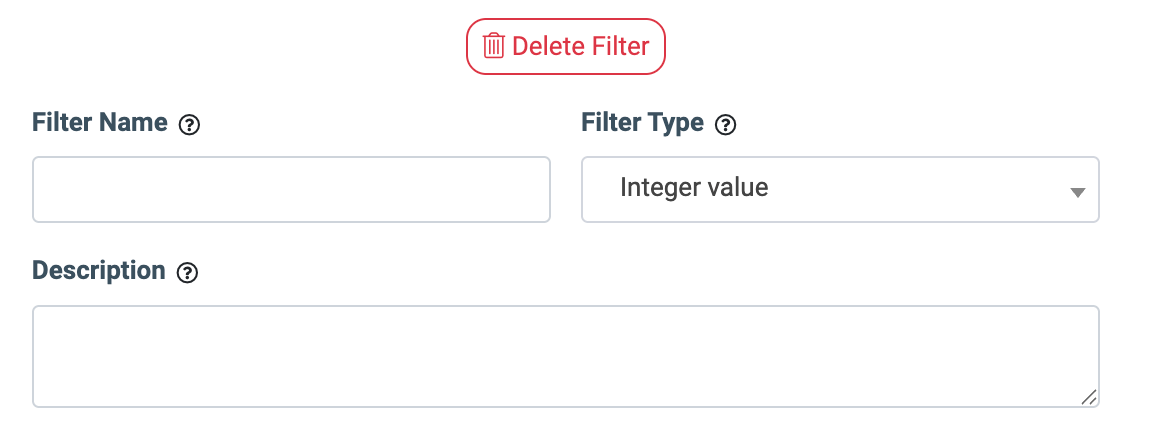Viewport: 1158px width, 434px height.
Task: Click the question mark beside Filter Name
Action: click(x=189, y=125)
